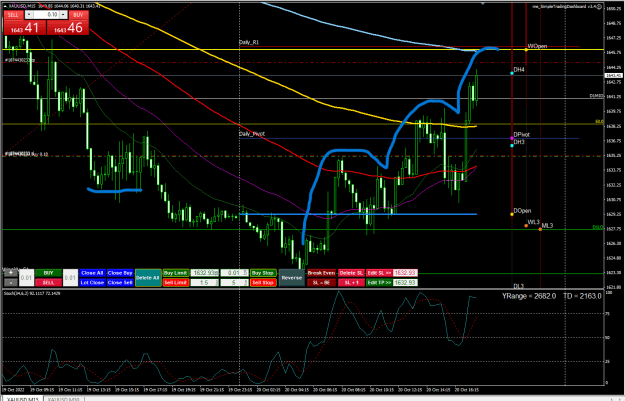This screenshot has height=401, width=625.
Task: Click the SL + 1 button
Action: [x=351, y=282]
